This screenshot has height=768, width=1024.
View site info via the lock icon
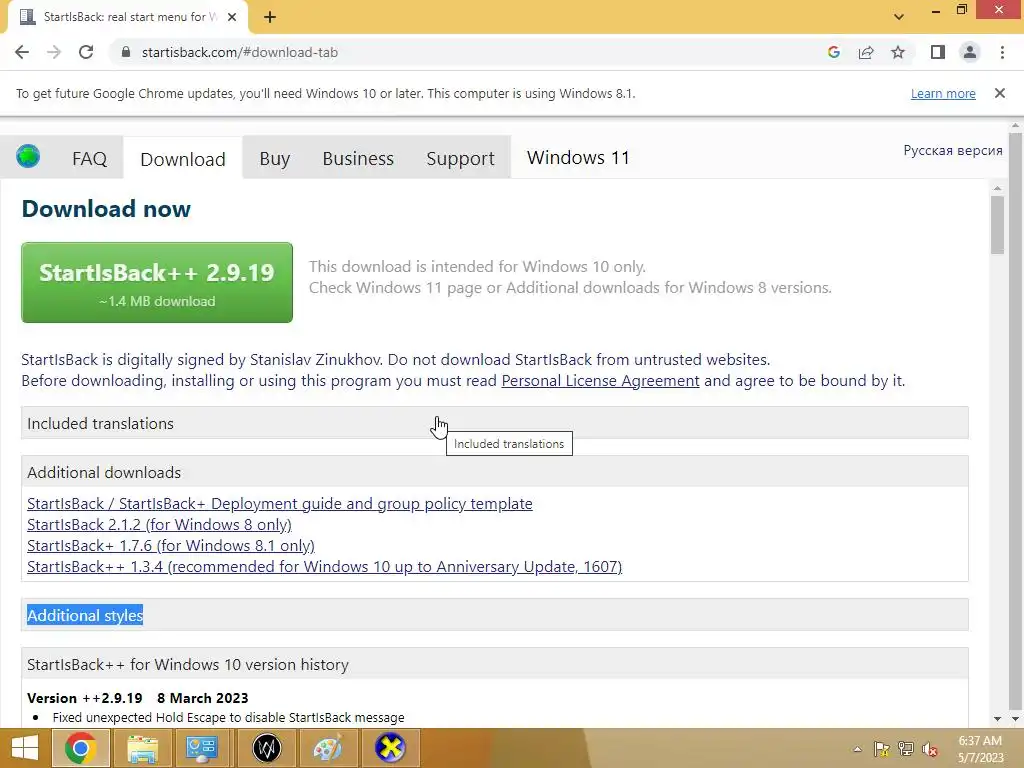click(x=126, y=52)
